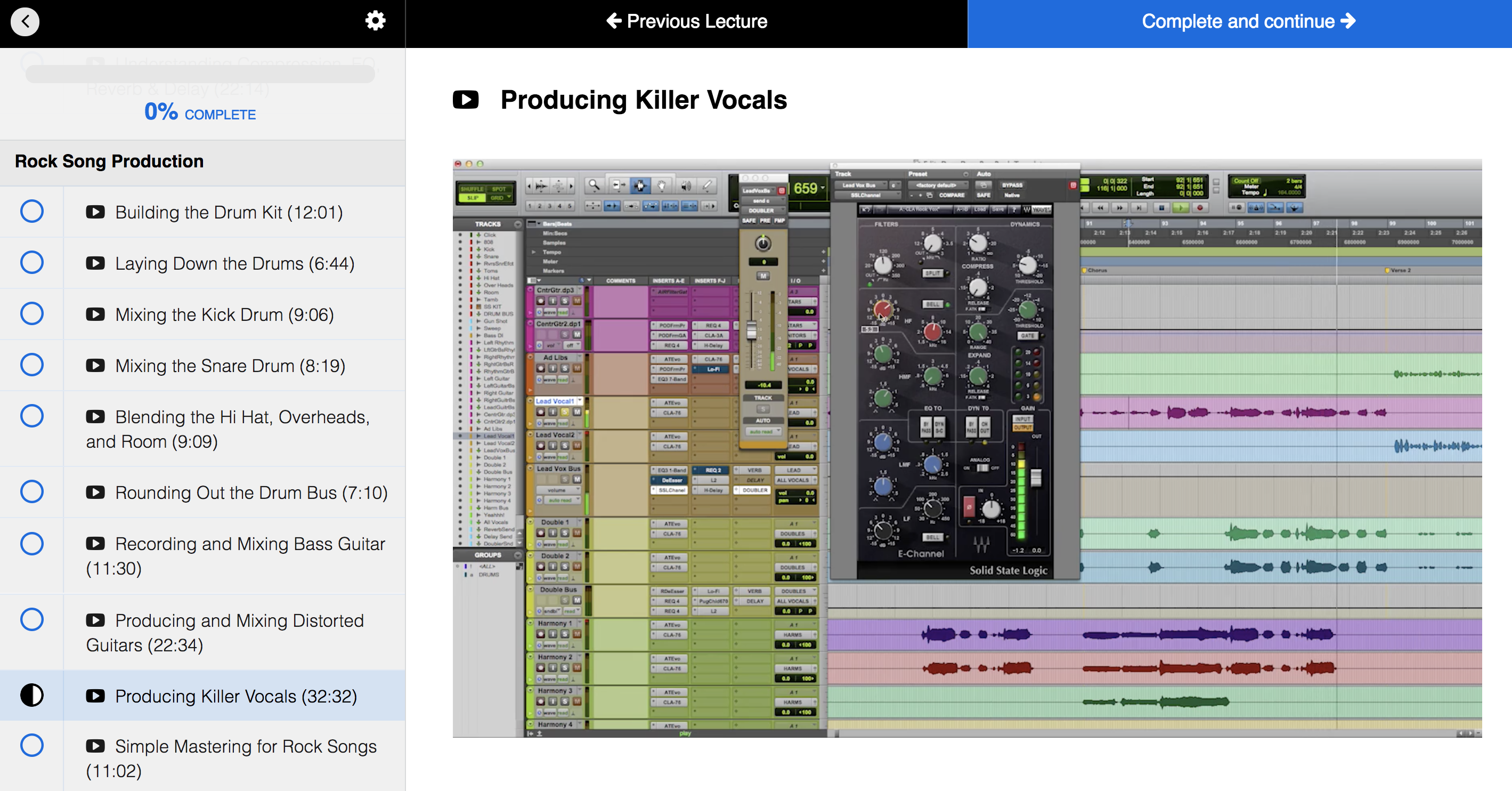Image resolution: width=1512 pixels, height=791 pixels.
Task: Click the Rewind transport button in Pro Tools
Action: (1100, 207)
